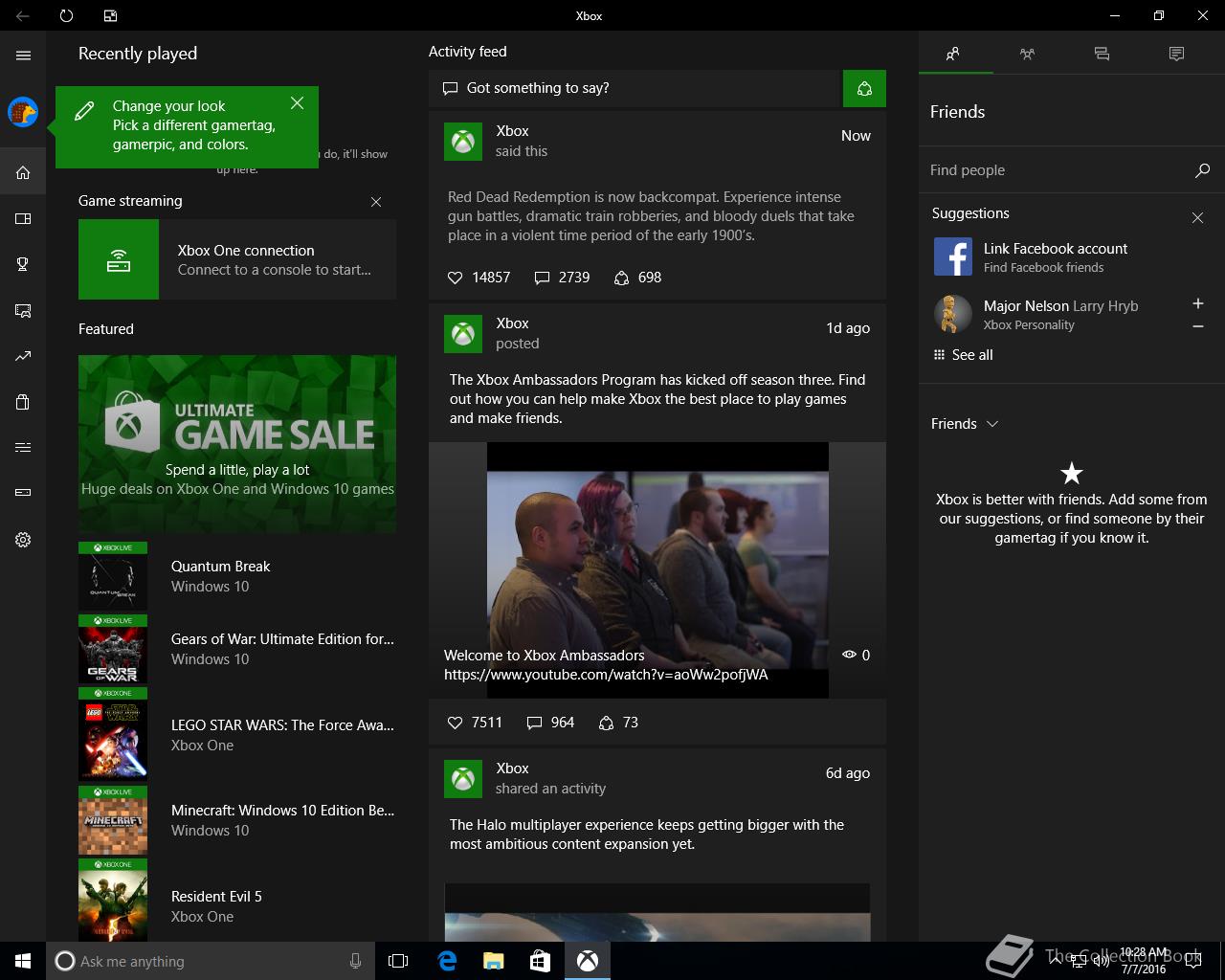Viewport: 1225px width, 980px height.
Task: Click the back arrow in title bar
Action: [x=23, y=15]
